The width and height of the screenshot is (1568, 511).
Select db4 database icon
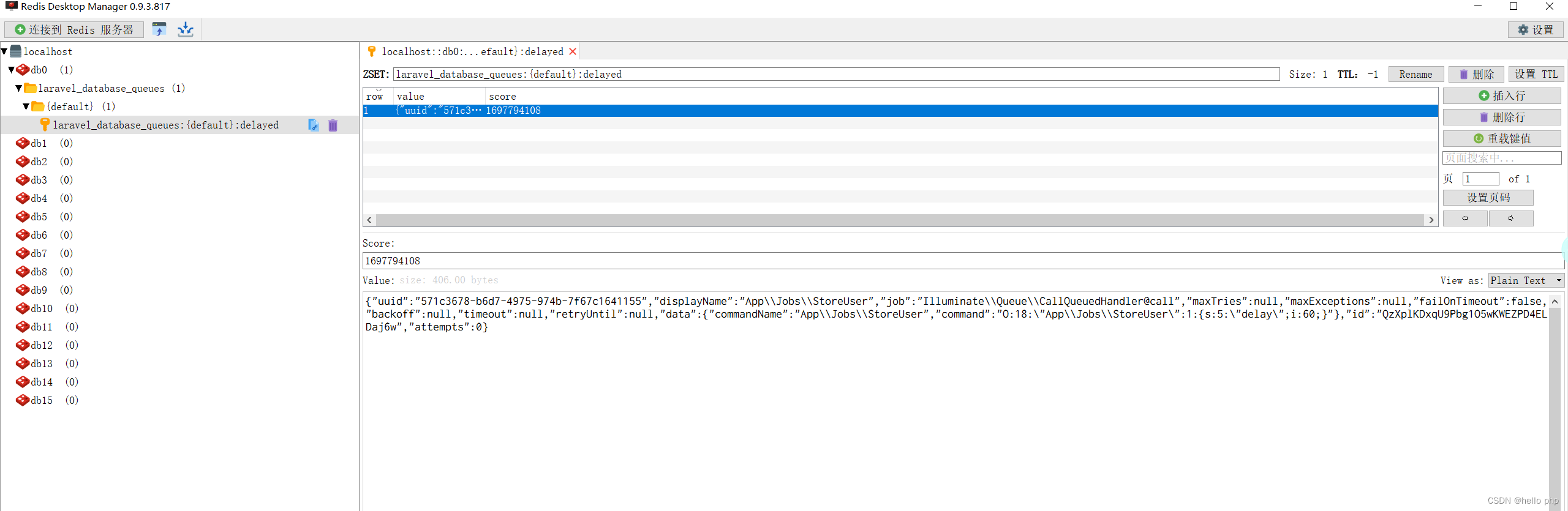coord(23,198)
